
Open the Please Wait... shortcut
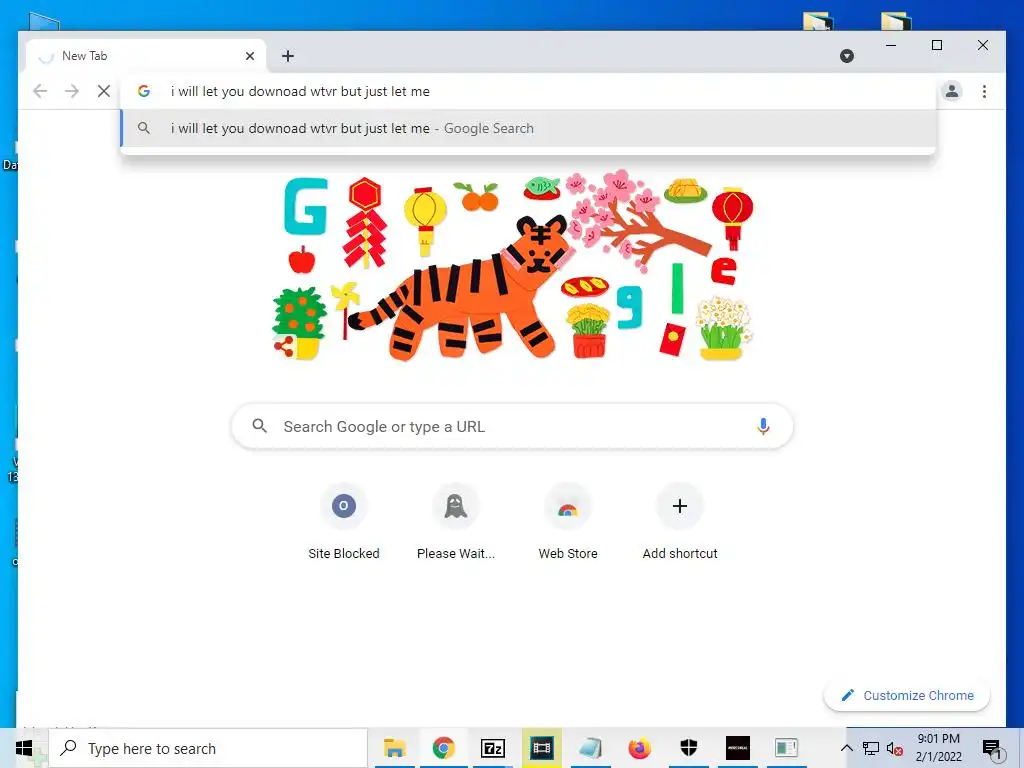coord(456,522)
